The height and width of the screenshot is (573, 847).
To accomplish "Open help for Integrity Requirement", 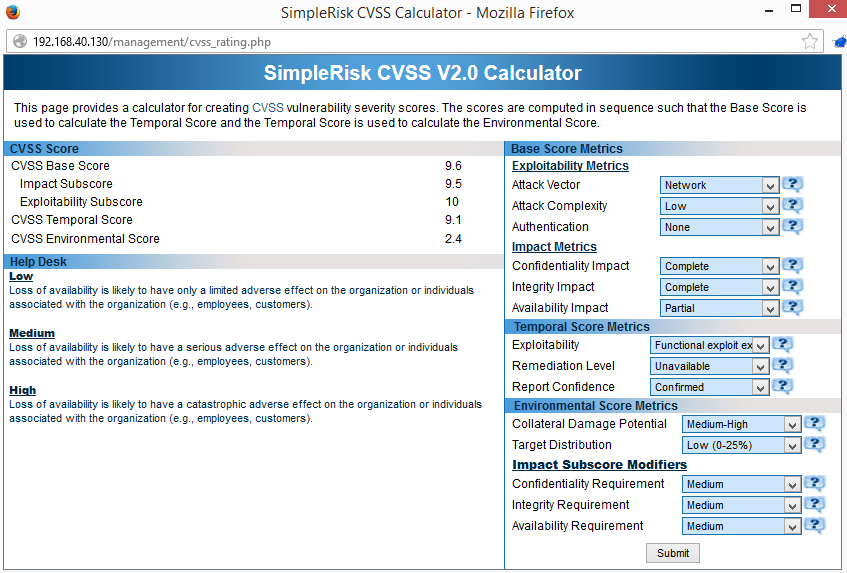I will tap(815, 504).
